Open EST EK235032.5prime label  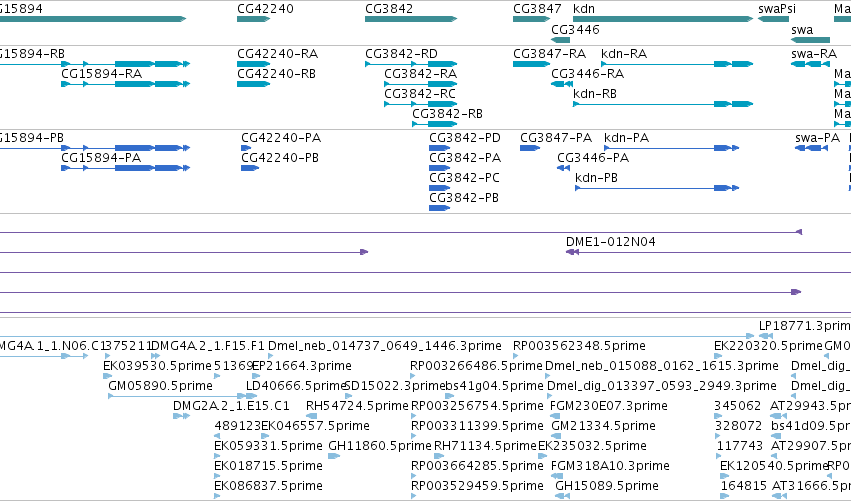click(592, 446)
